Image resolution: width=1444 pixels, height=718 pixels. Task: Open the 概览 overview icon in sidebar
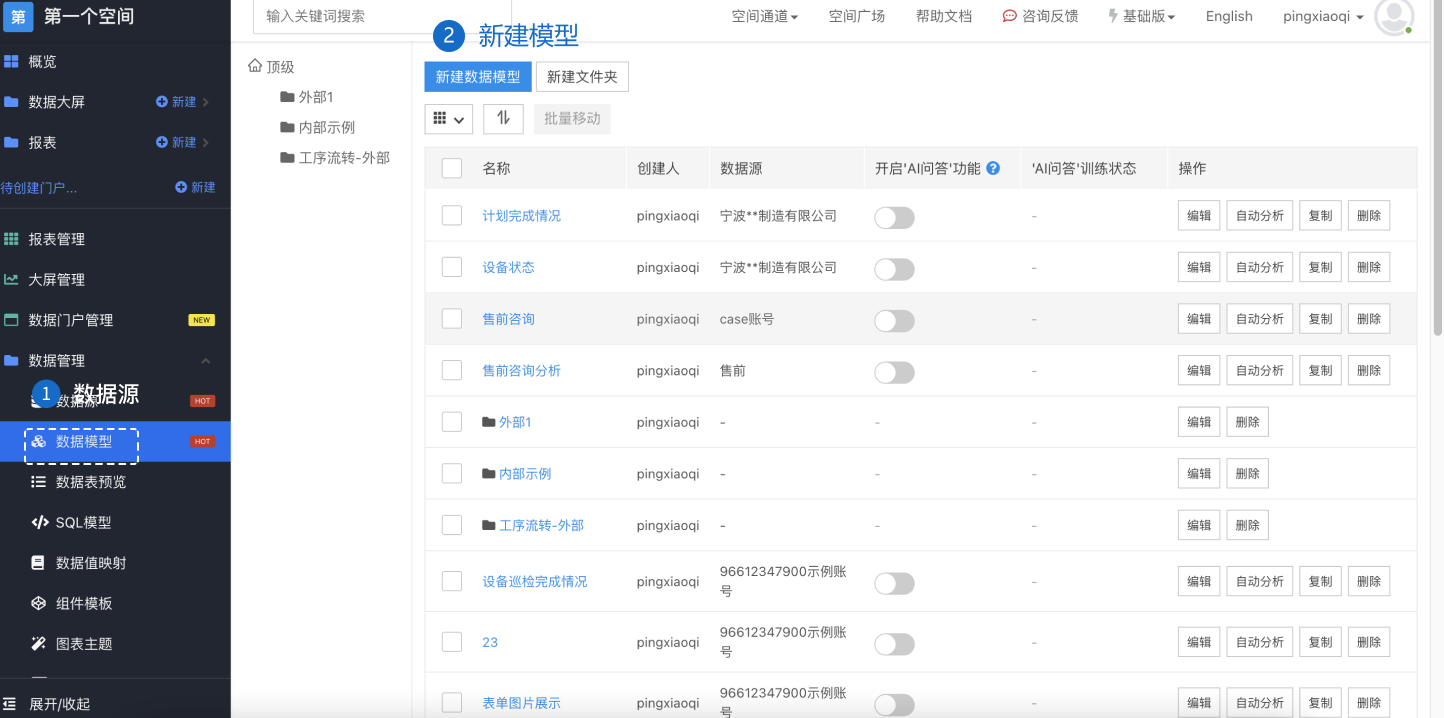(11, 62)
